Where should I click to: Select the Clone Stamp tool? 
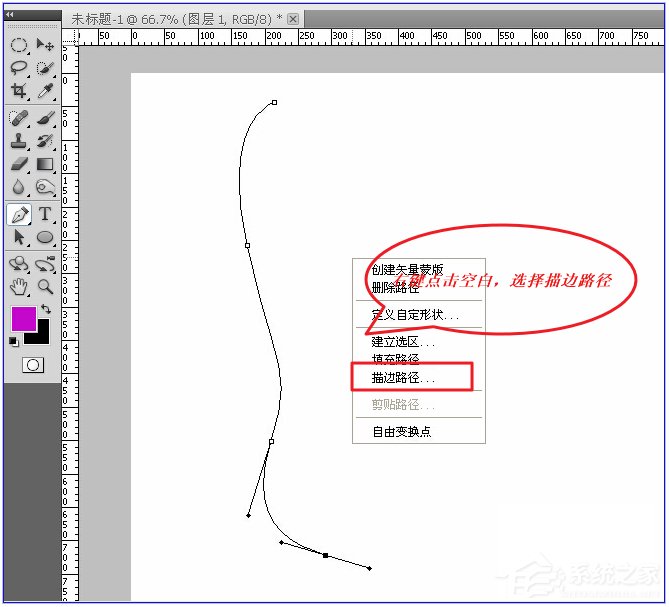pos(18,141)
